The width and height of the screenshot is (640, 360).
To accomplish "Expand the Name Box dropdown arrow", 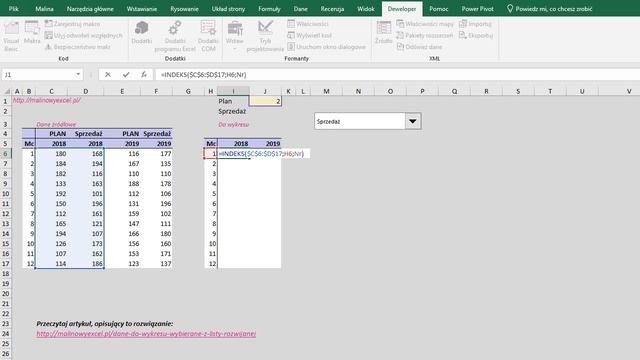I will point(78,74).
